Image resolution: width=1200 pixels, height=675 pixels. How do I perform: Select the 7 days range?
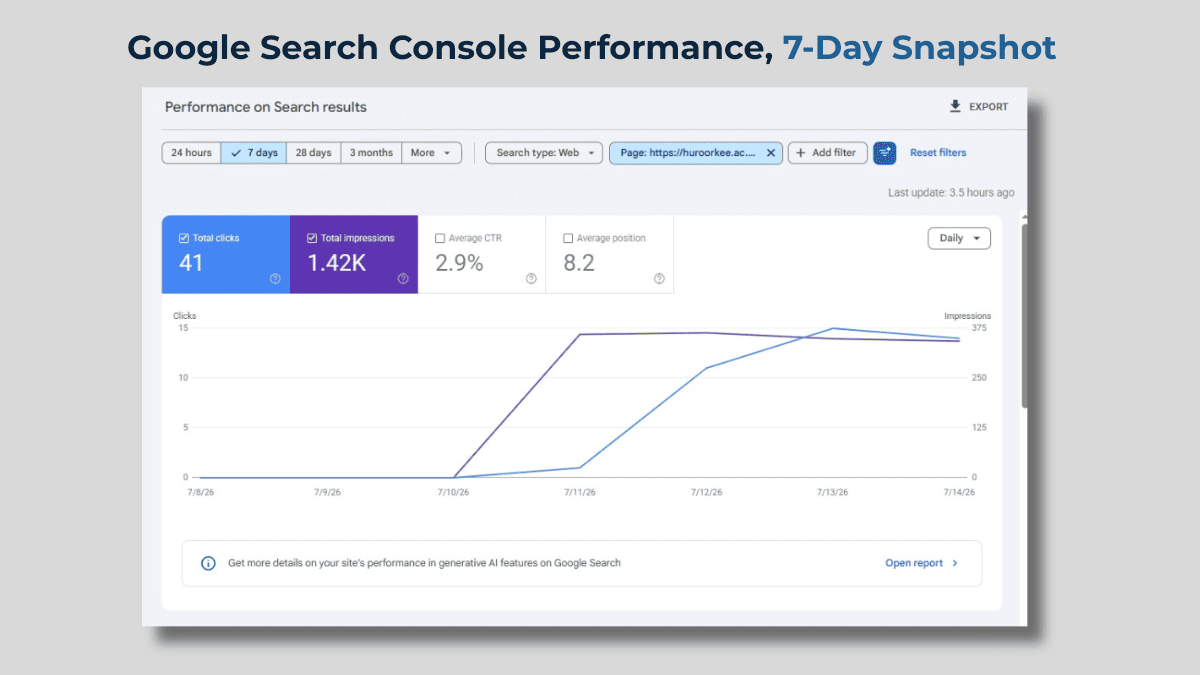254,153
